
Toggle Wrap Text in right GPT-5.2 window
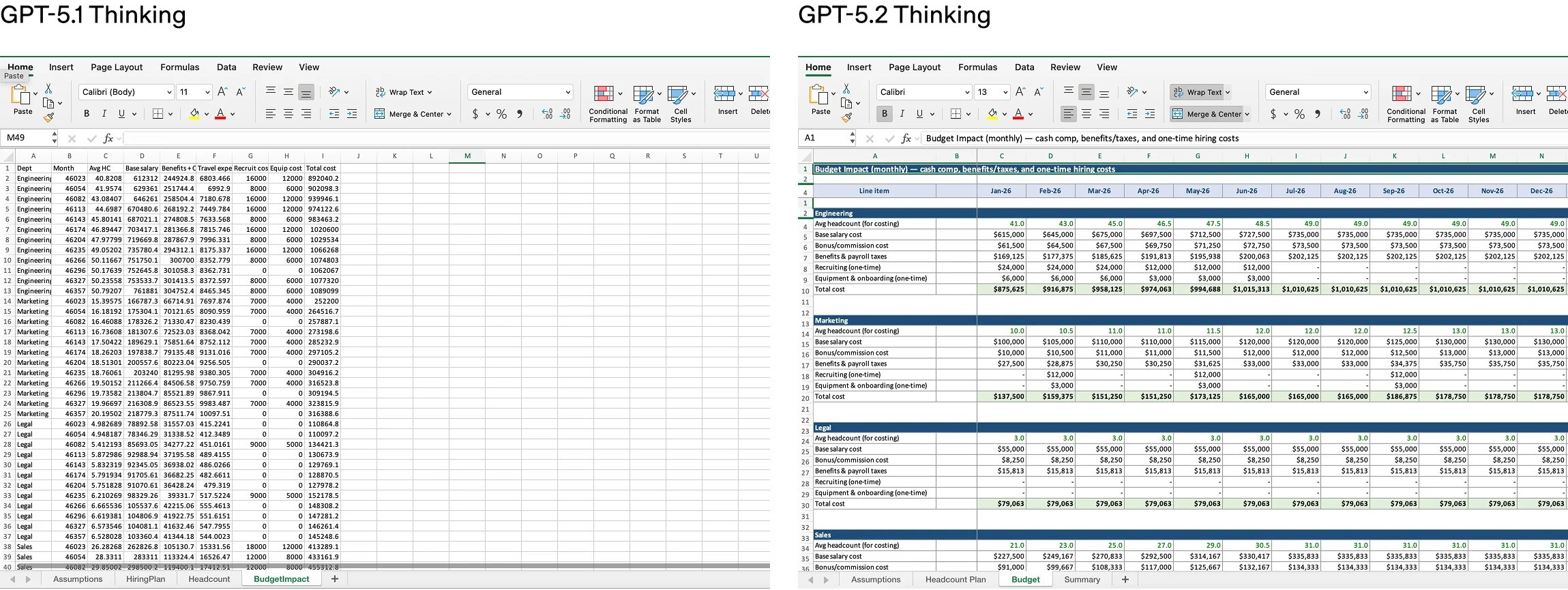pos(1200,92)
